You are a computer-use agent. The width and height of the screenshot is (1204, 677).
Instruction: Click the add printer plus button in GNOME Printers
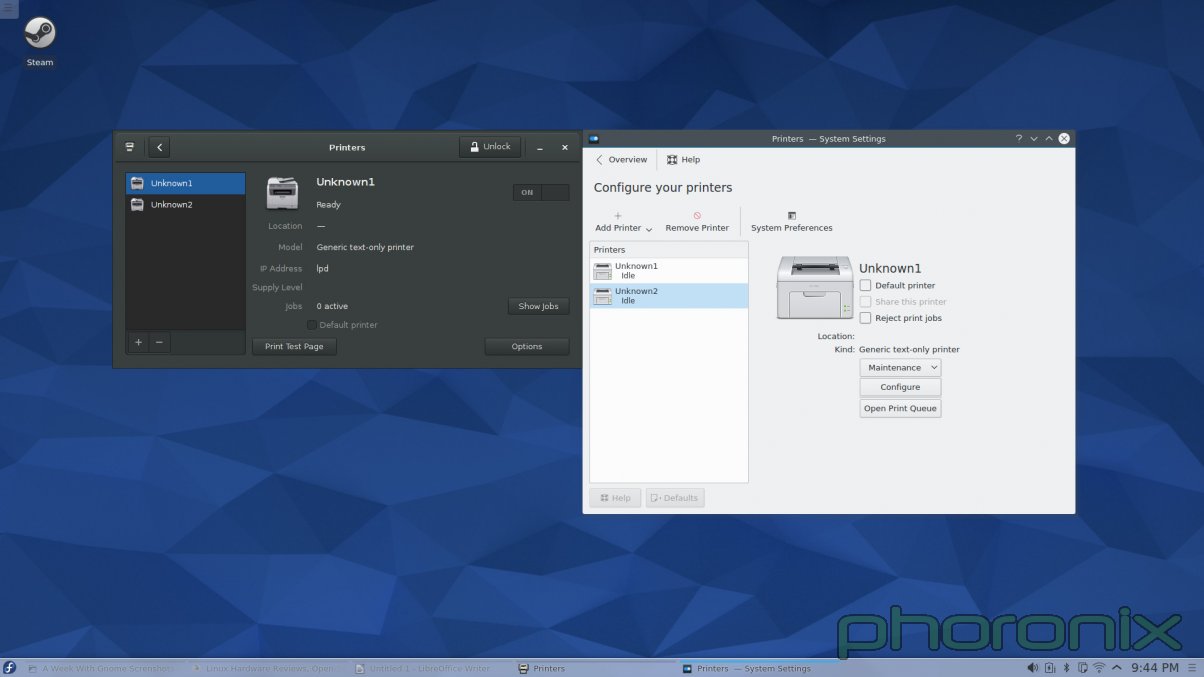(138, 342)
